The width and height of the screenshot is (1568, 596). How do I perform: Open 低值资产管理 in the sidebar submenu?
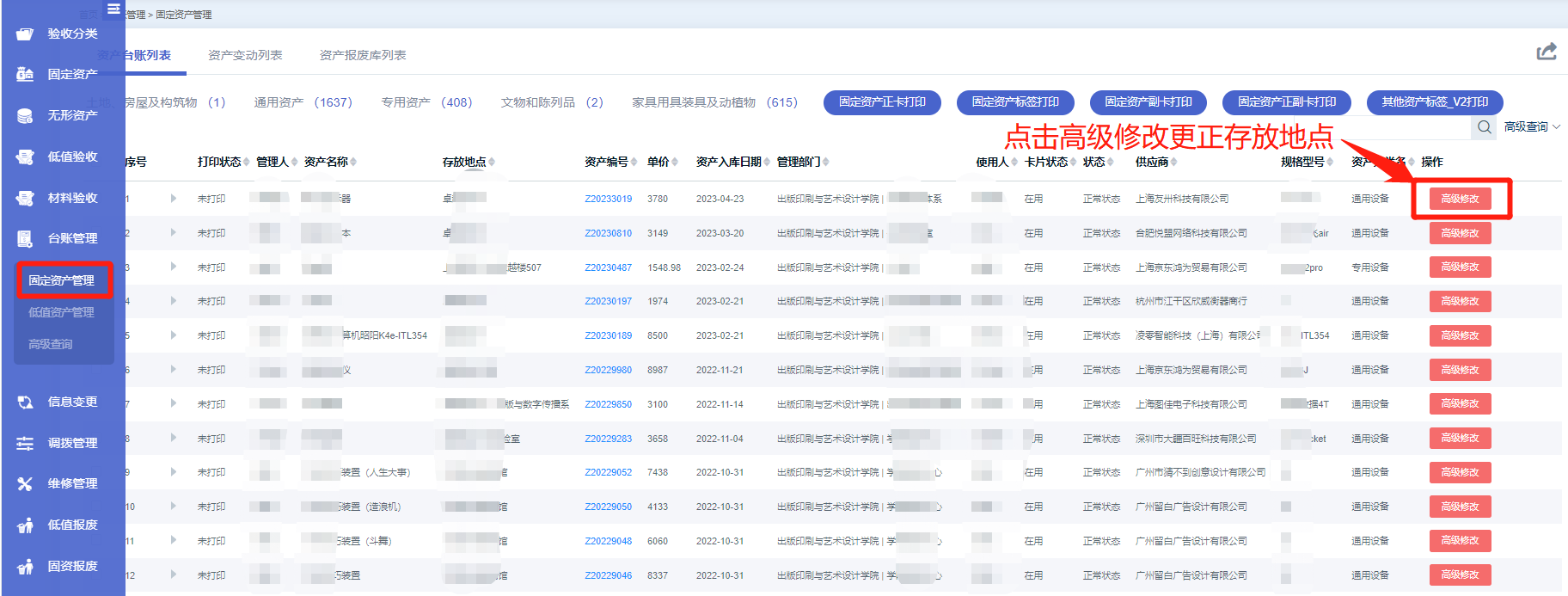[61, 312]
